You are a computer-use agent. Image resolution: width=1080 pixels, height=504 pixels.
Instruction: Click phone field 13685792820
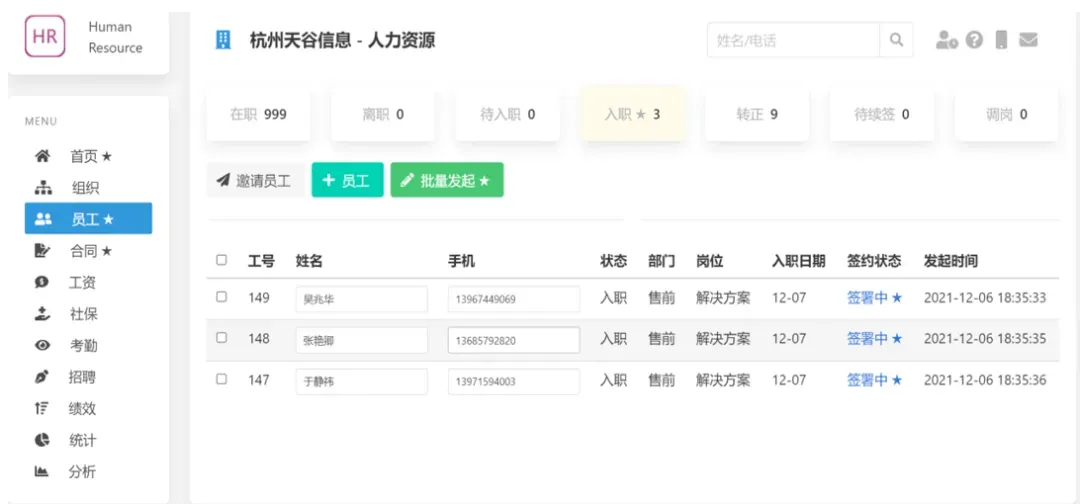coord(514,340)
